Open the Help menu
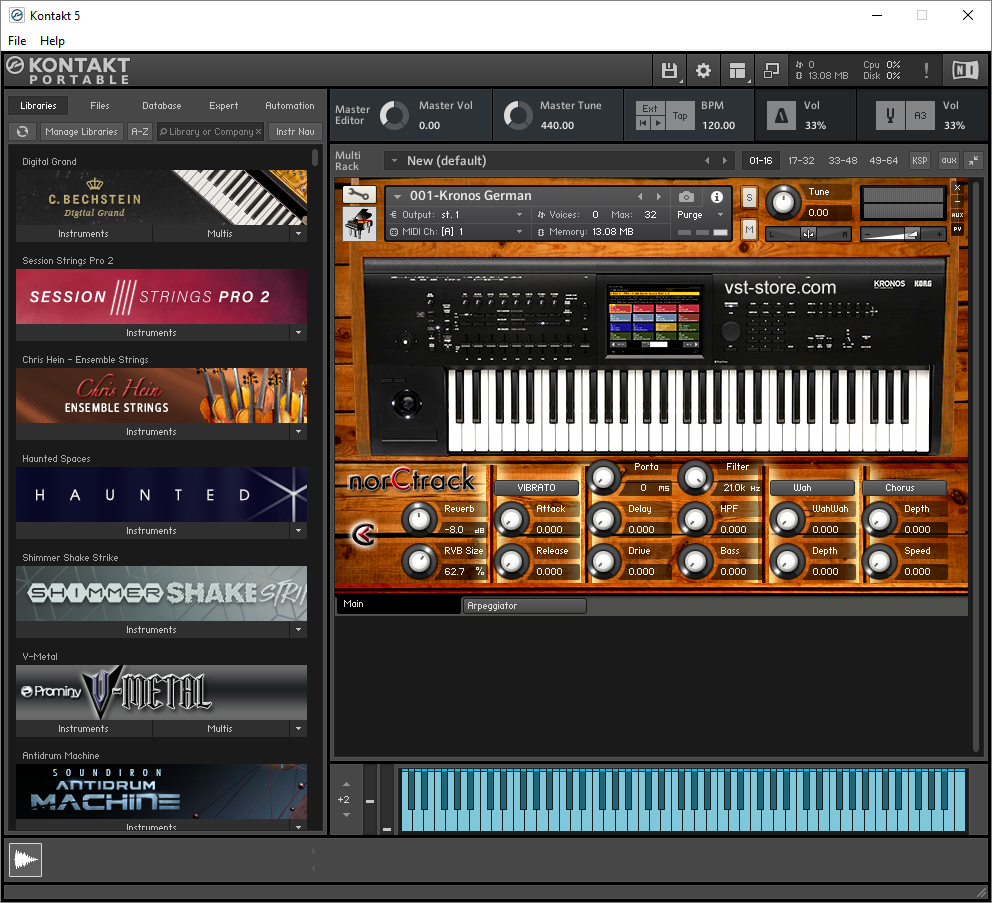992x903 pixels. [52, 40]
